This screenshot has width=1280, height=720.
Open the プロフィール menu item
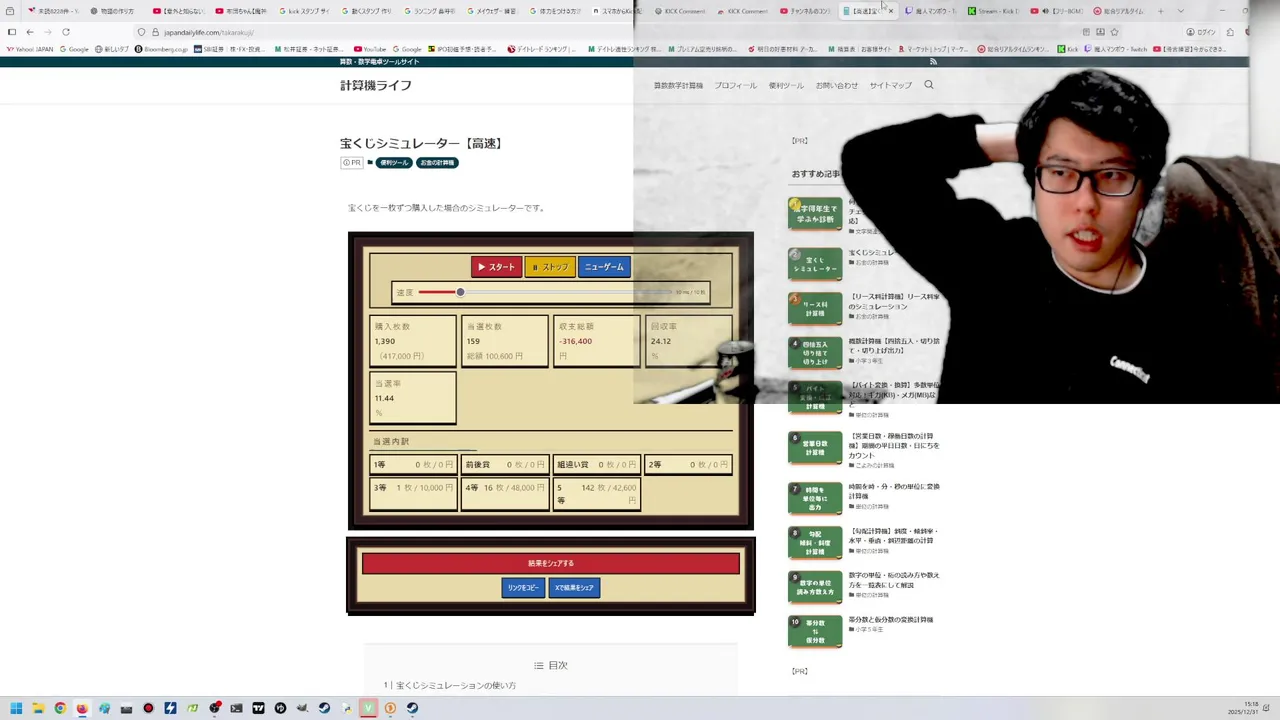(x=735, y=85)
